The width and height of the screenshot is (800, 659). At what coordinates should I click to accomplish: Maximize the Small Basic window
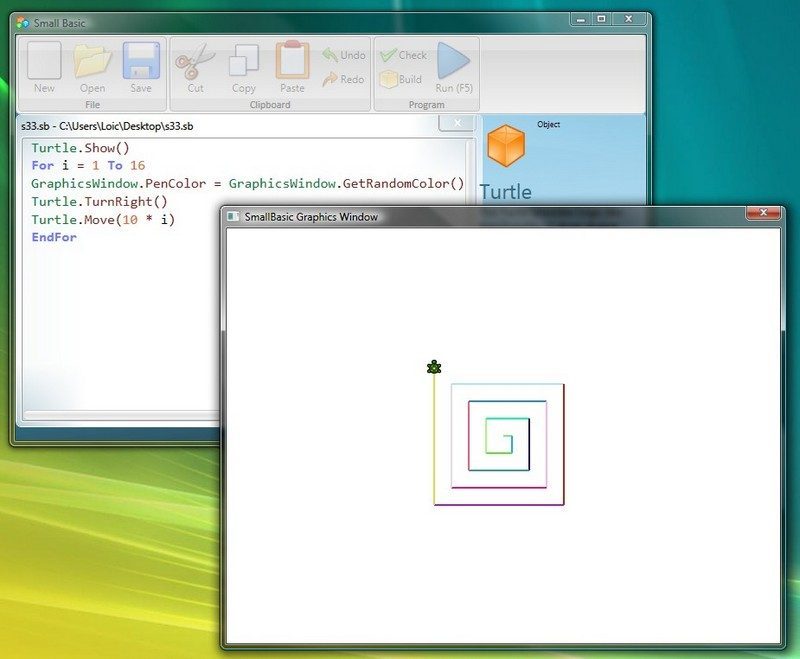click(602, 19)
